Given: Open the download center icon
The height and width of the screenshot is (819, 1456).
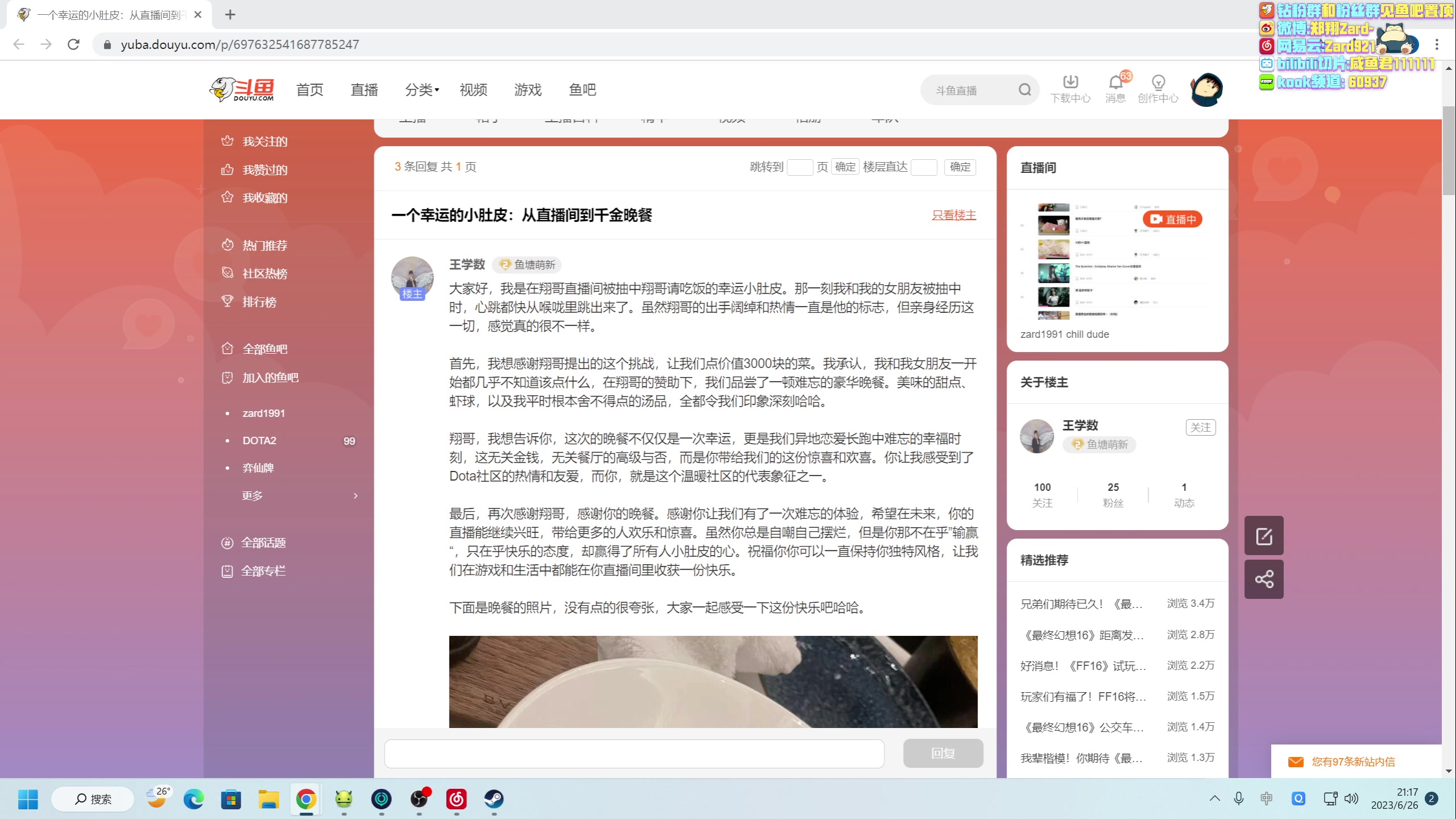Looking at the screenshot, I should pos(1070,83).
